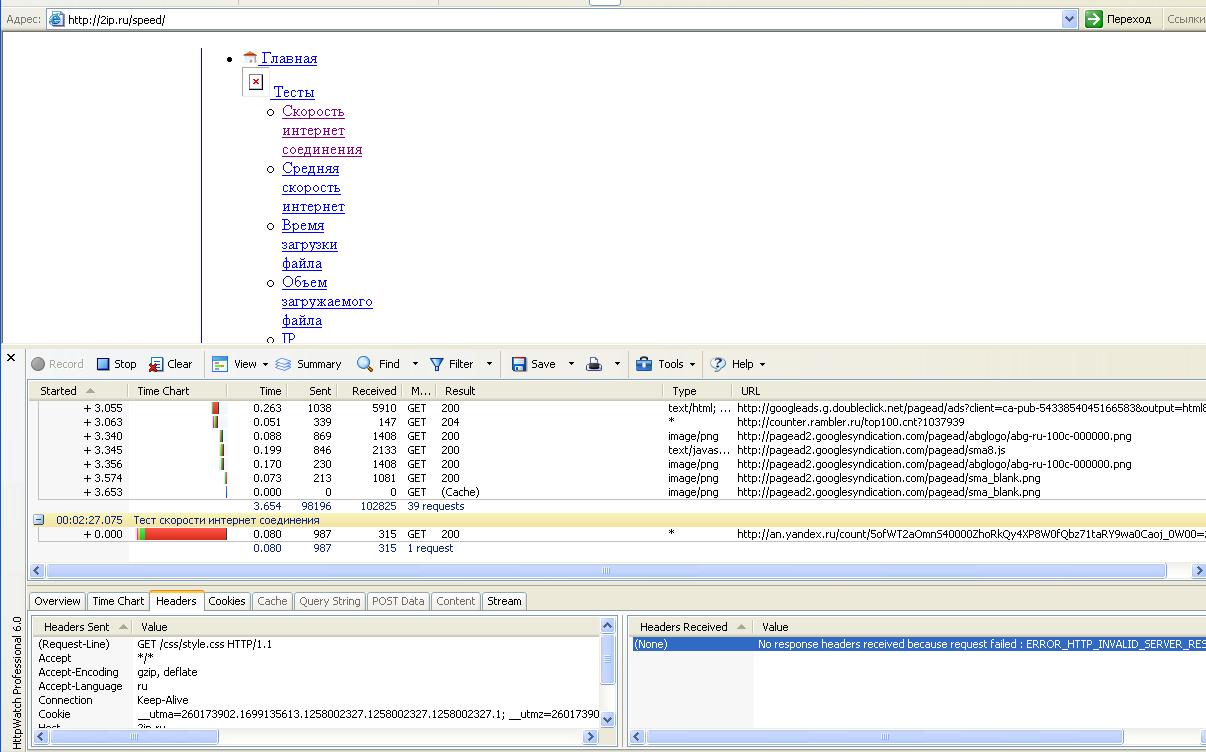Close the HttpWatch panel with X
The image size is (1206, 752).
coord(12,357)
